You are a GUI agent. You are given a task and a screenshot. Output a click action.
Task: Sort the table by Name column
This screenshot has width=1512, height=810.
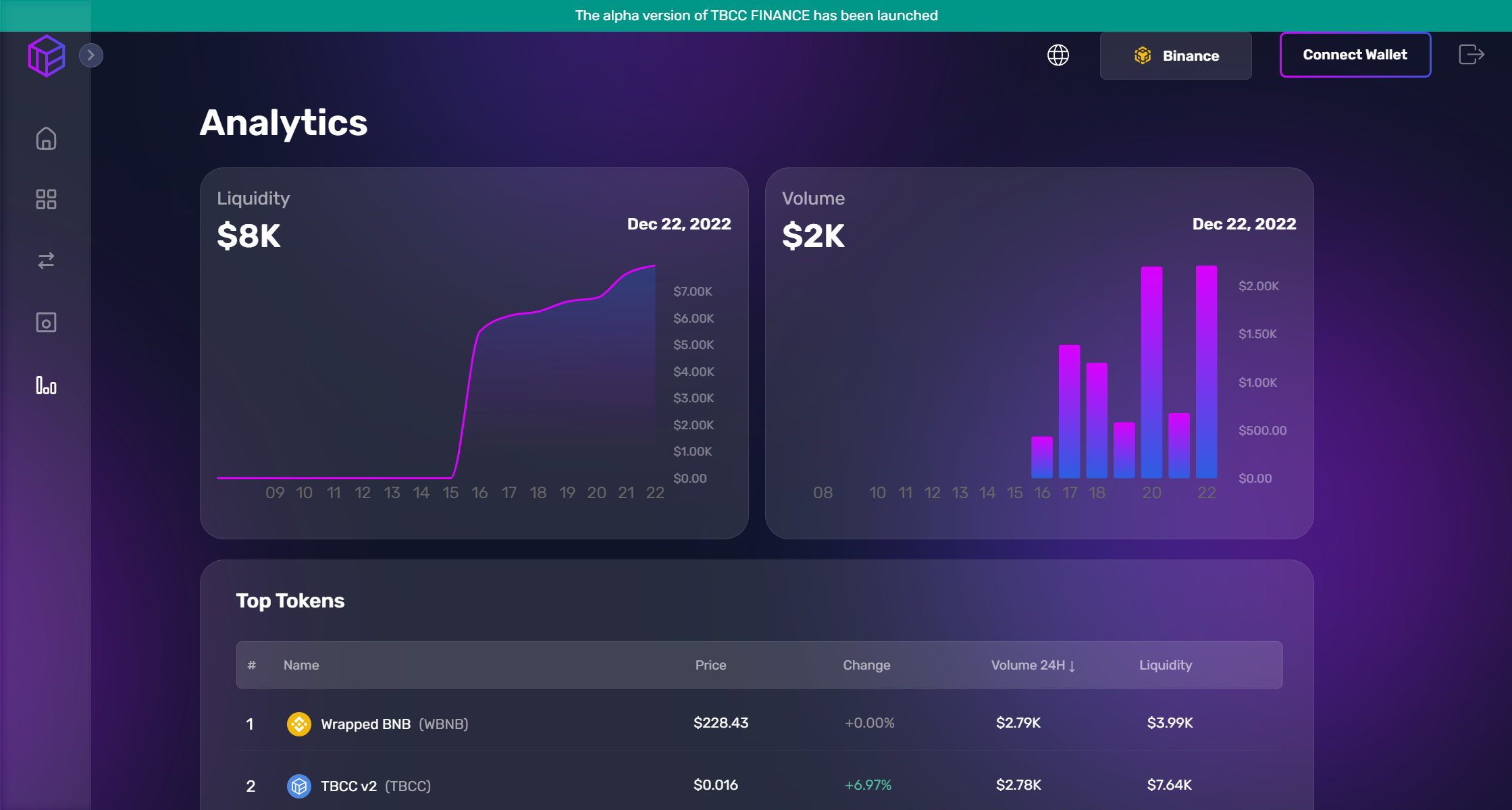301,665
